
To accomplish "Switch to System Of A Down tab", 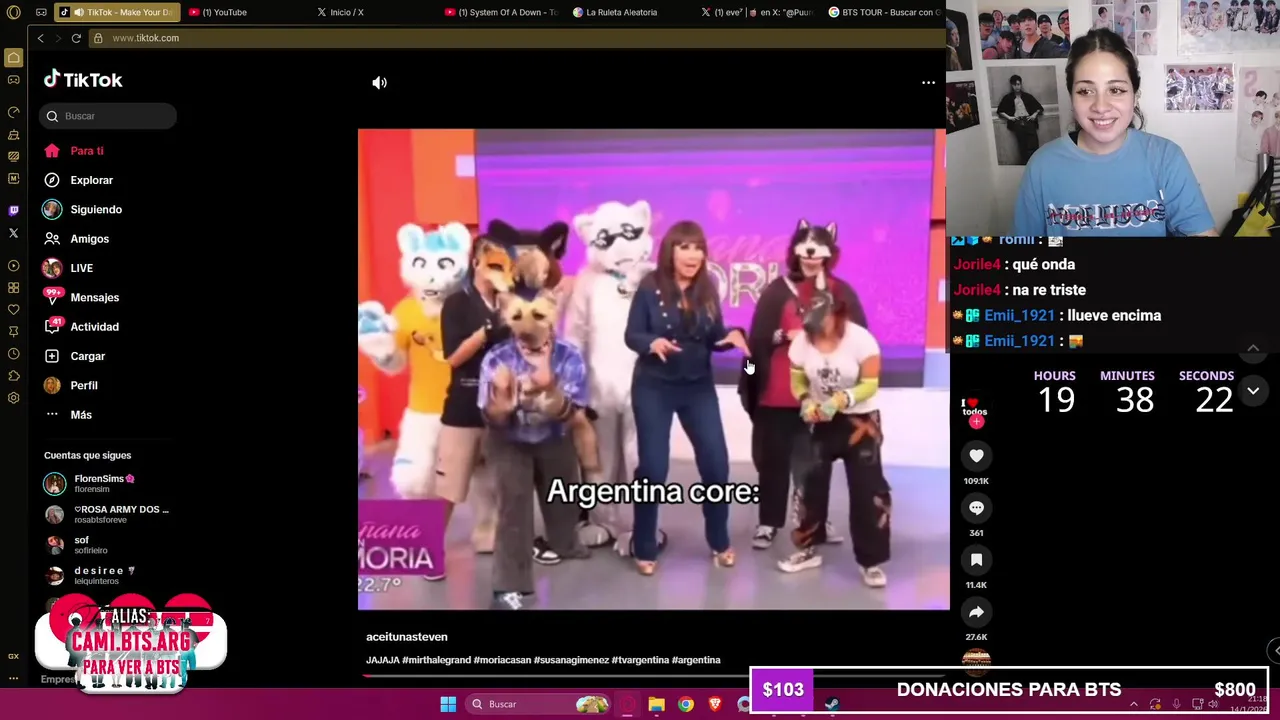I will [x=500, y=12].
